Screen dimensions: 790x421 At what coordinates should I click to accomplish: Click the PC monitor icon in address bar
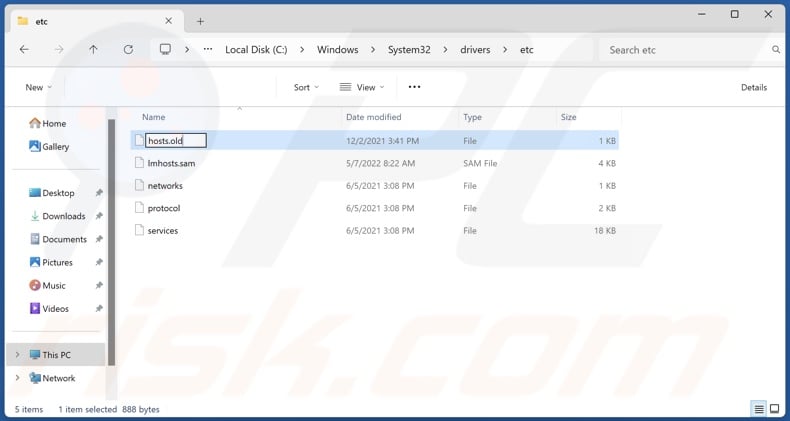click(165, 49)
